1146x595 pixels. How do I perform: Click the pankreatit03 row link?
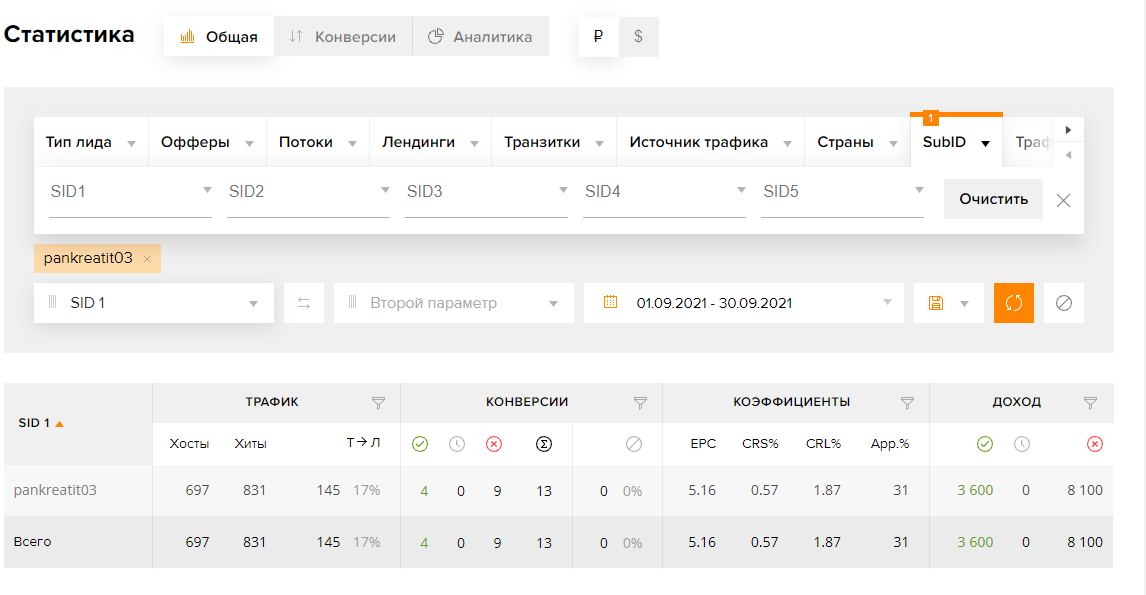(55, 490)
